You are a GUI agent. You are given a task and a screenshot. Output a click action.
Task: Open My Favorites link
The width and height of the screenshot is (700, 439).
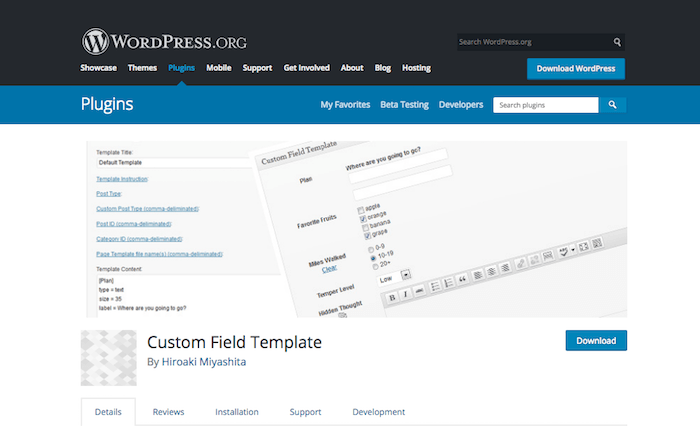point(345,105)
